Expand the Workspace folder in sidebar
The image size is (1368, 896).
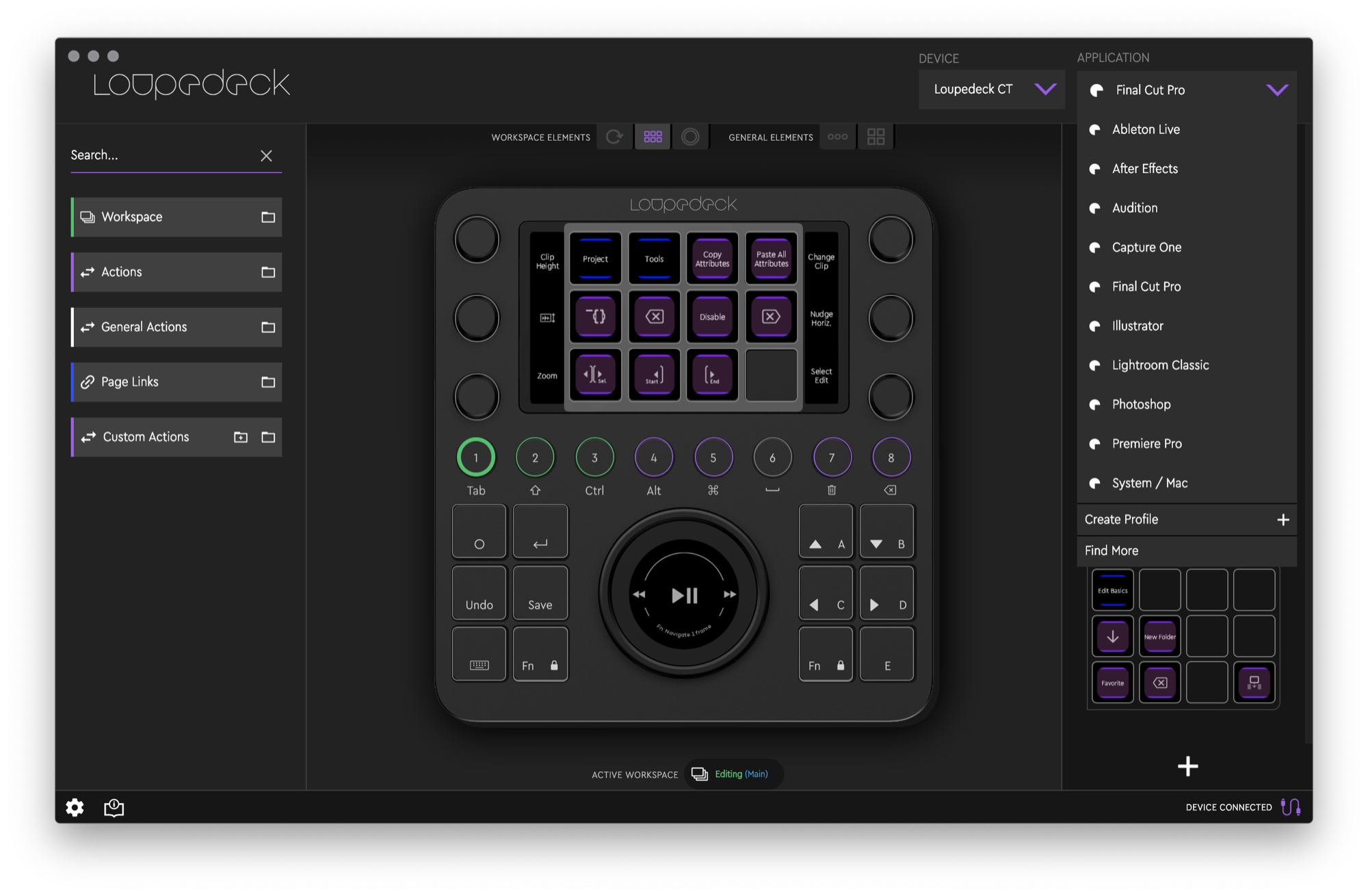pos(268,217)
